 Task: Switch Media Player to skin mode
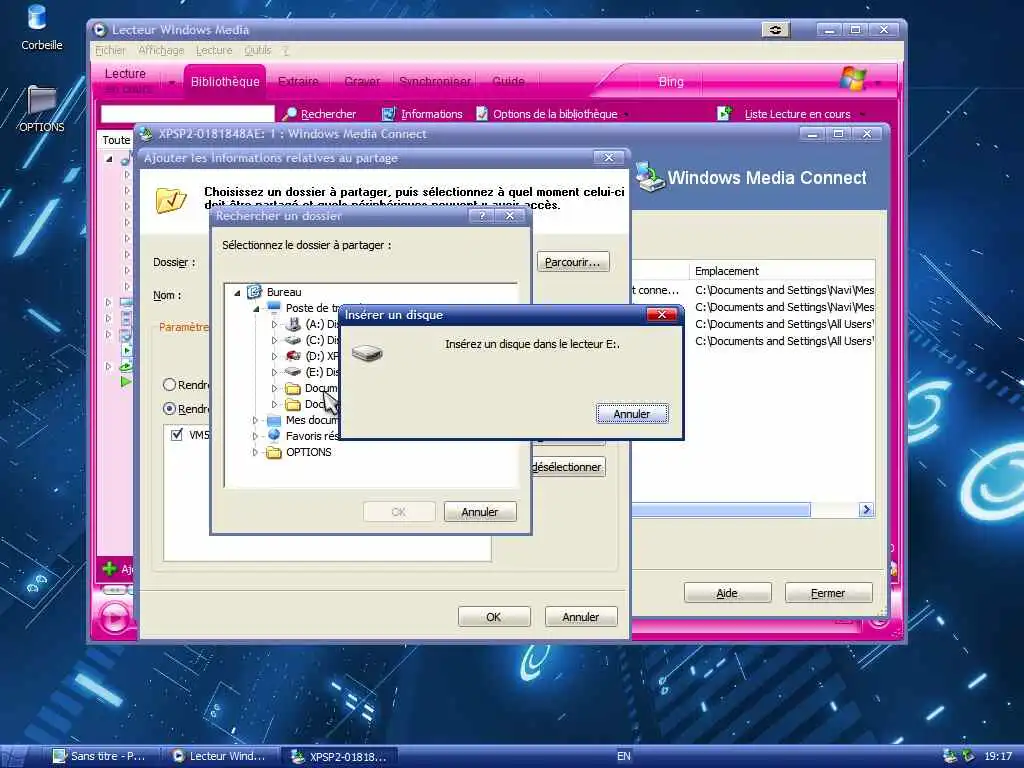click(x=775, y=29)
